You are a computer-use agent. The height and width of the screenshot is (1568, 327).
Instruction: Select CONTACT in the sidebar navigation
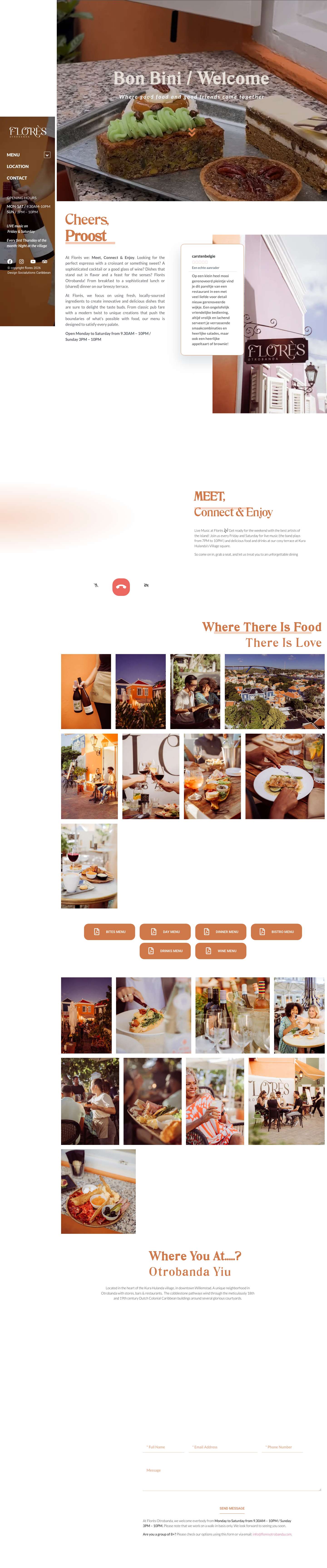point(17,178)
